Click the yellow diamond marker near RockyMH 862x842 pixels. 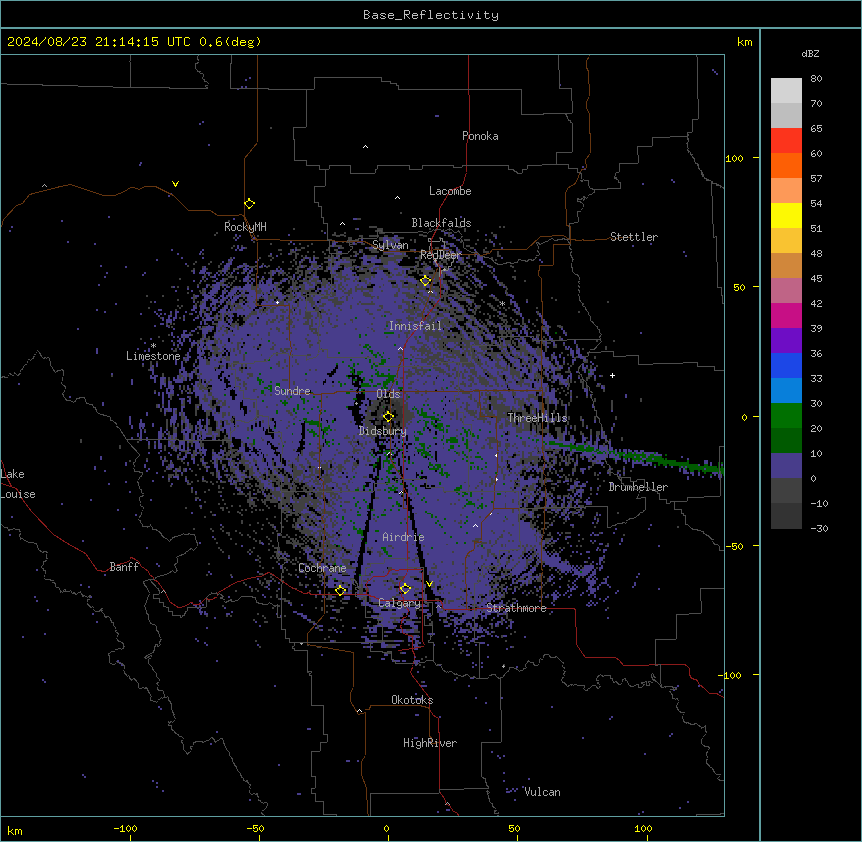(x=250, y=204)
